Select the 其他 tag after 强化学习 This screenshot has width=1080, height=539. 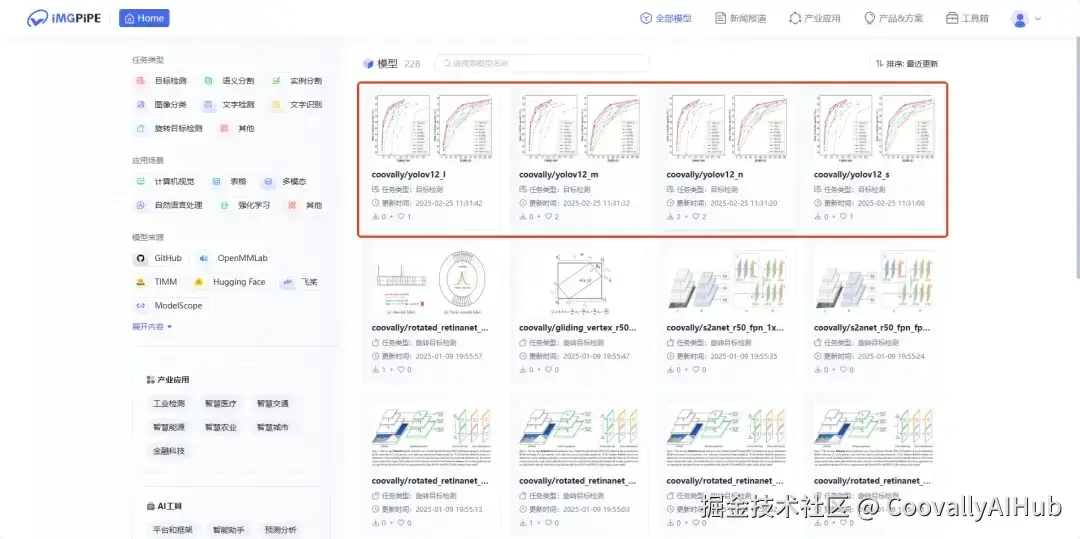coord(305,205)
